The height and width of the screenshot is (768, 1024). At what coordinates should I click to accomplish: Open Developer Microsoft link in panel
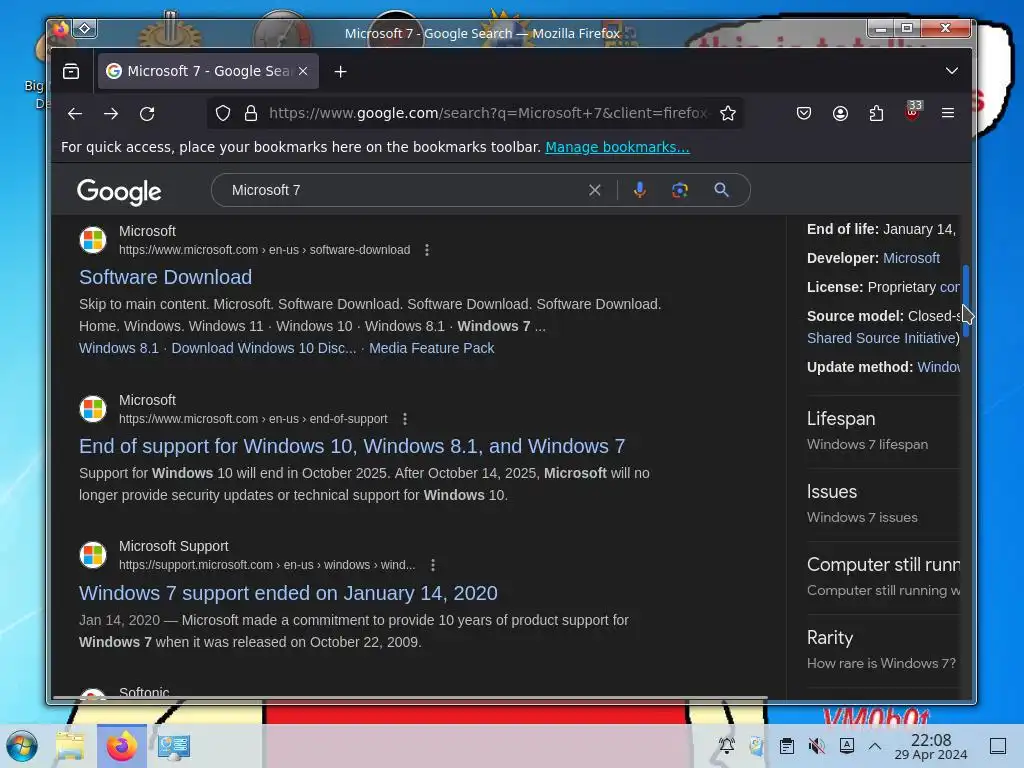pyautogui.click(x=911, y=258)
